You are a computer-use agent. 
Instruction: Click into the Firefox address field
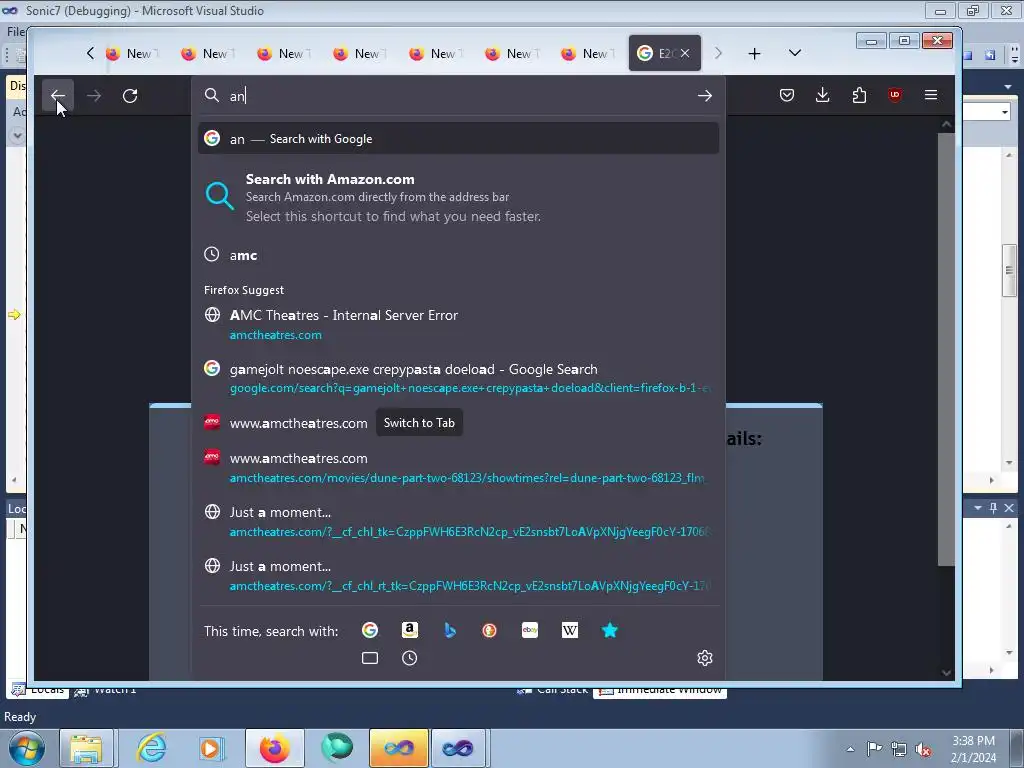coord(457,96)
